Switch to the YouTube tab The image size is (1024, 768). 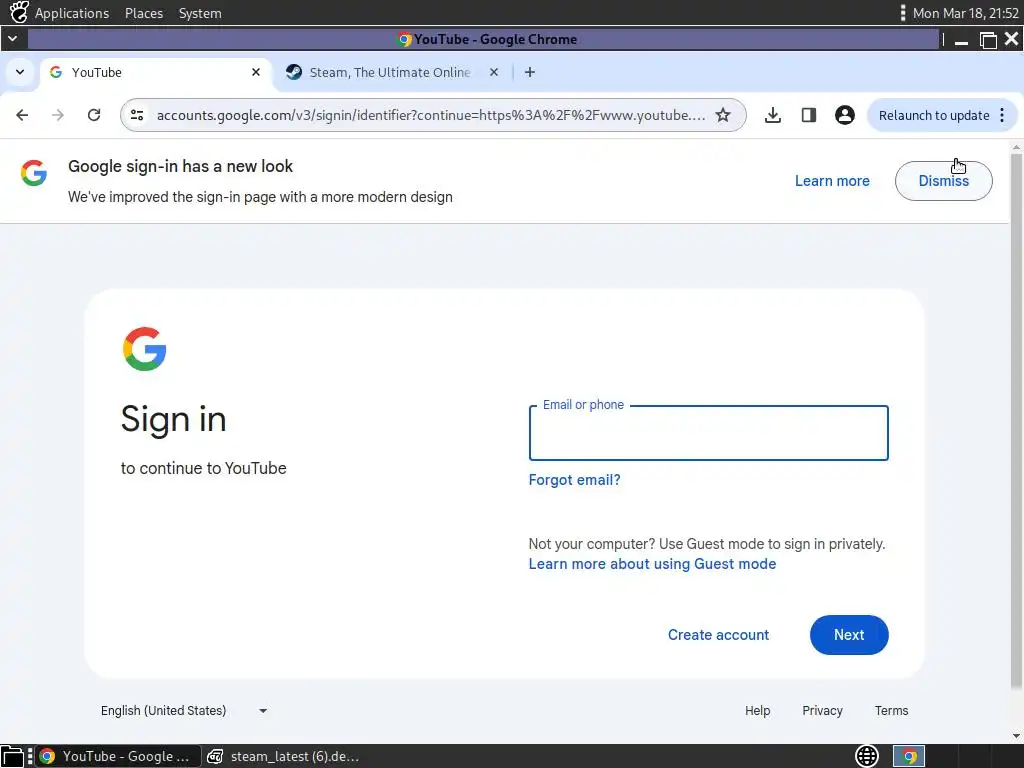[x=153, y=72]
